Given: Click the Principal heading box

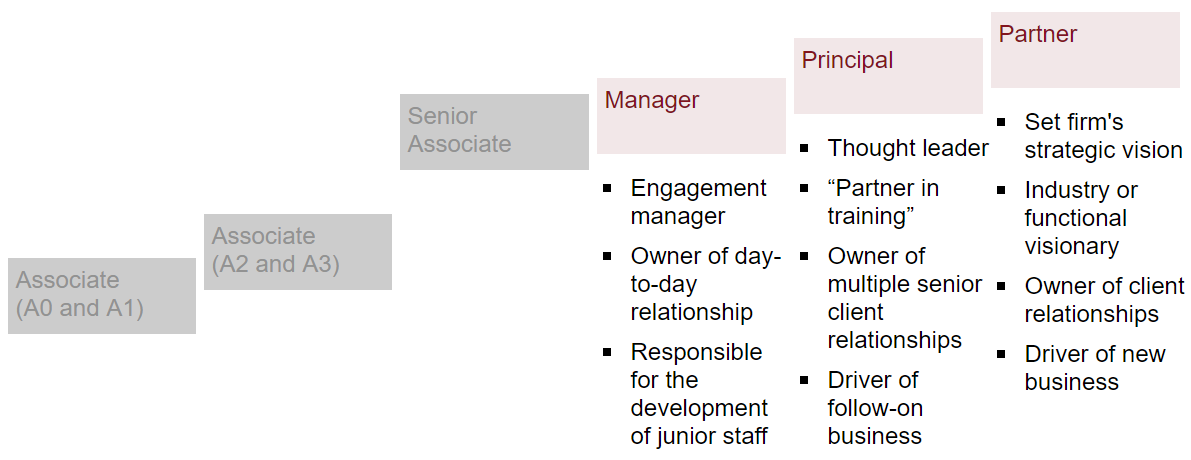Looking at the screenshot, I should click(x=888, y=75).
